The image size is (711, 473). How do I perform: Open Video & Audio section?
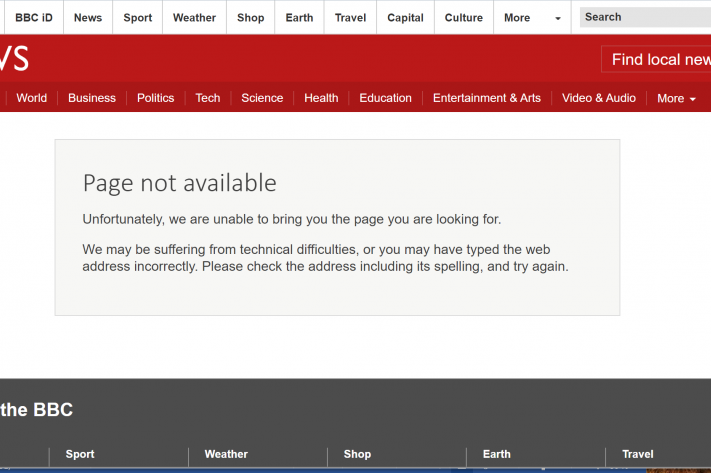pyautogui.click(x=598, y=98)
